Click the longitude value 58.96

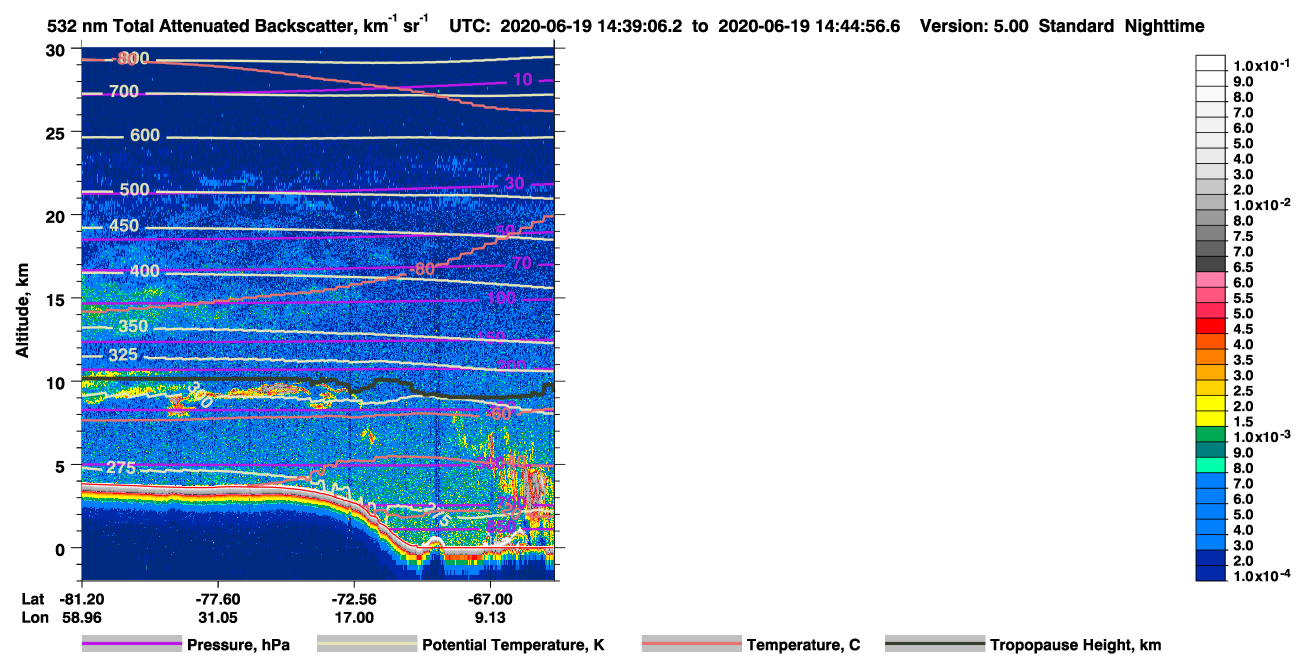click(81, 617)
